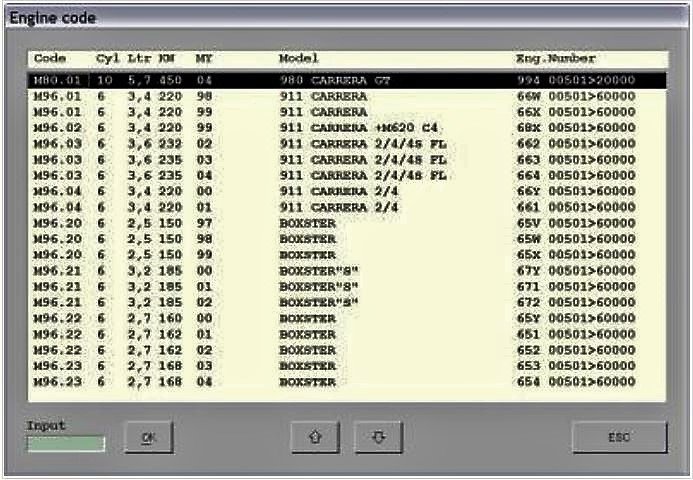Click the Model column header
This screenshot has width=693, height=480.
(x=299, y=58)
